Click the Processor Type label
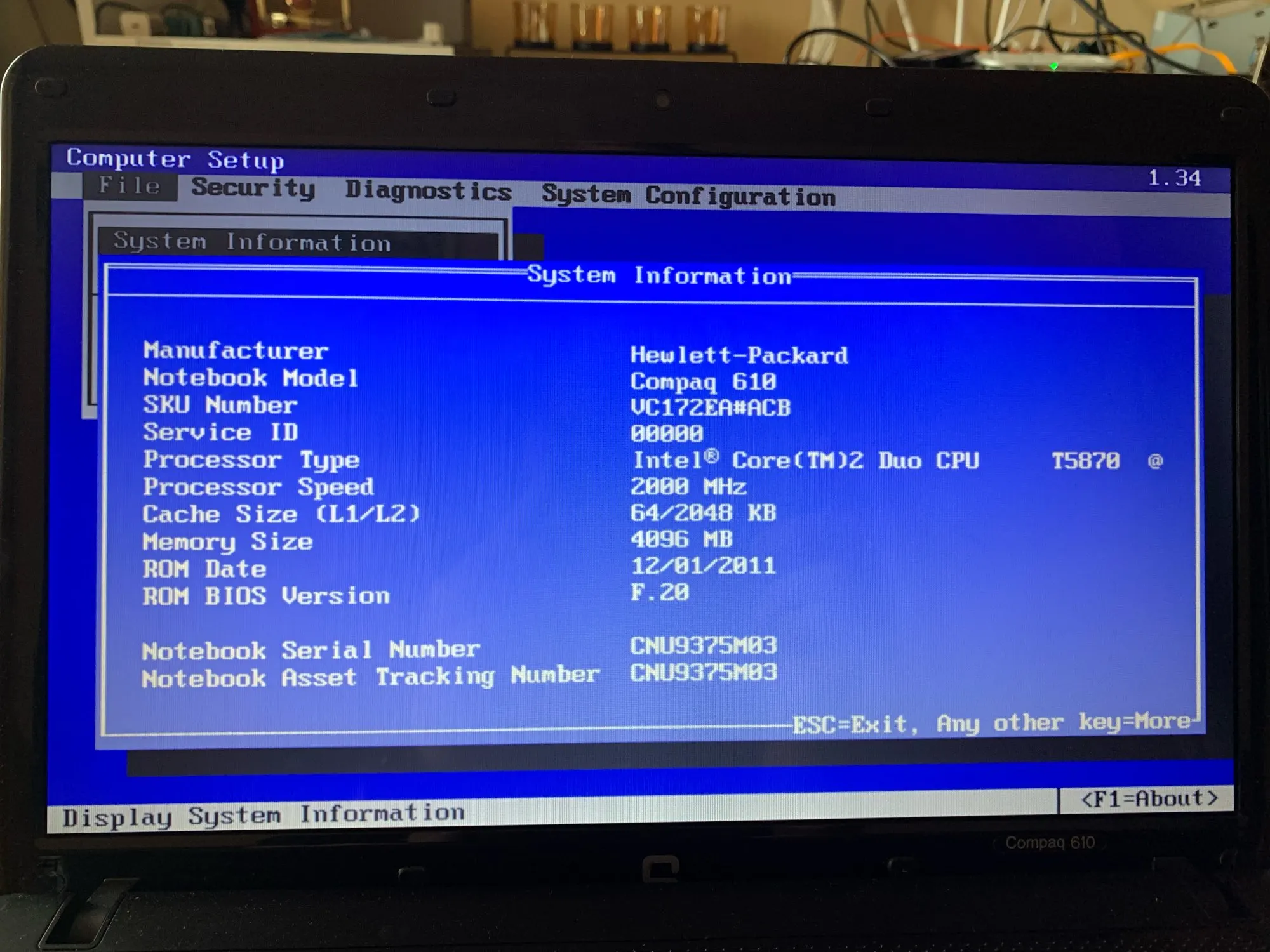This screenshot has height=952, width=1270. pos(251,460)
